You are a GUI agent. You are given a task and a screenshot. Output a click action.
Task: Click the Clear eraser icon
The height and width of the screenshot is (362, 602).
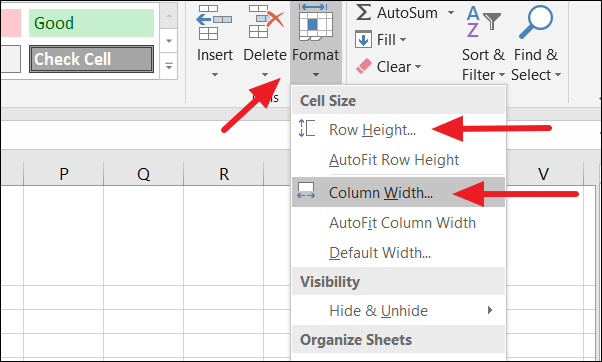(364, 66)
